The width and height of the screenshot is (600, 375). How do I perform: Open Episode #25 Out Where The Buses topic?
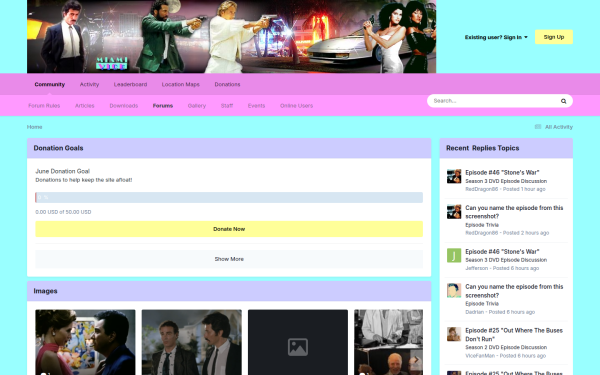pos(514,334)
